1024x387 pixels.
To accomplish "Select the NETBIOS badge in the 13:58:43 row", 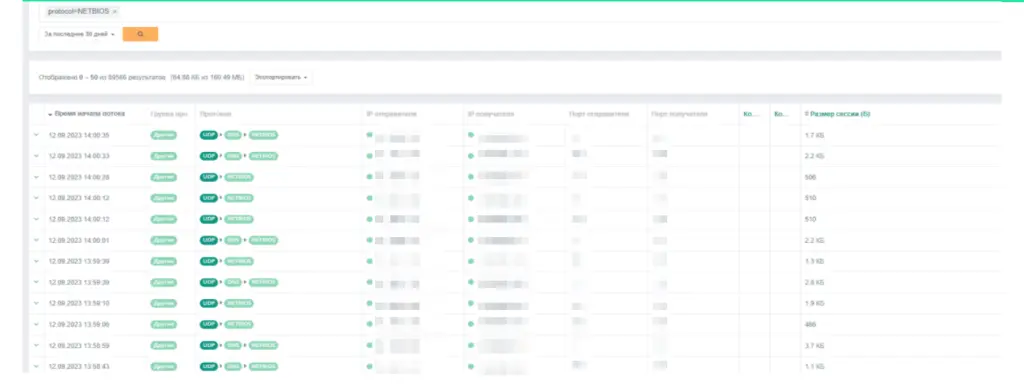I will tap(263, 366).
